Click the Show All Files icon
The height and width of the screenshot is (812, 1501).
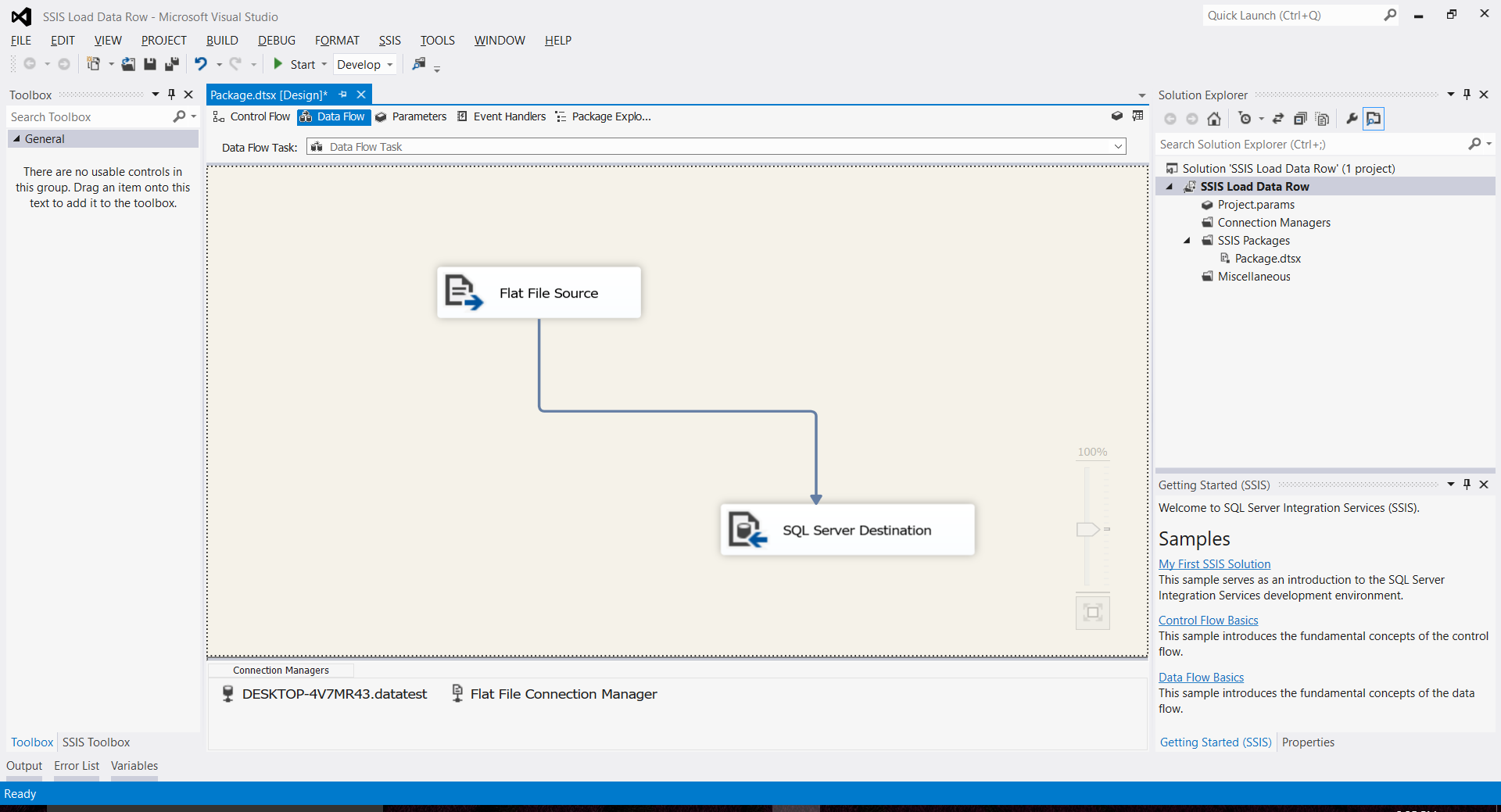(x=1322, y=119)
